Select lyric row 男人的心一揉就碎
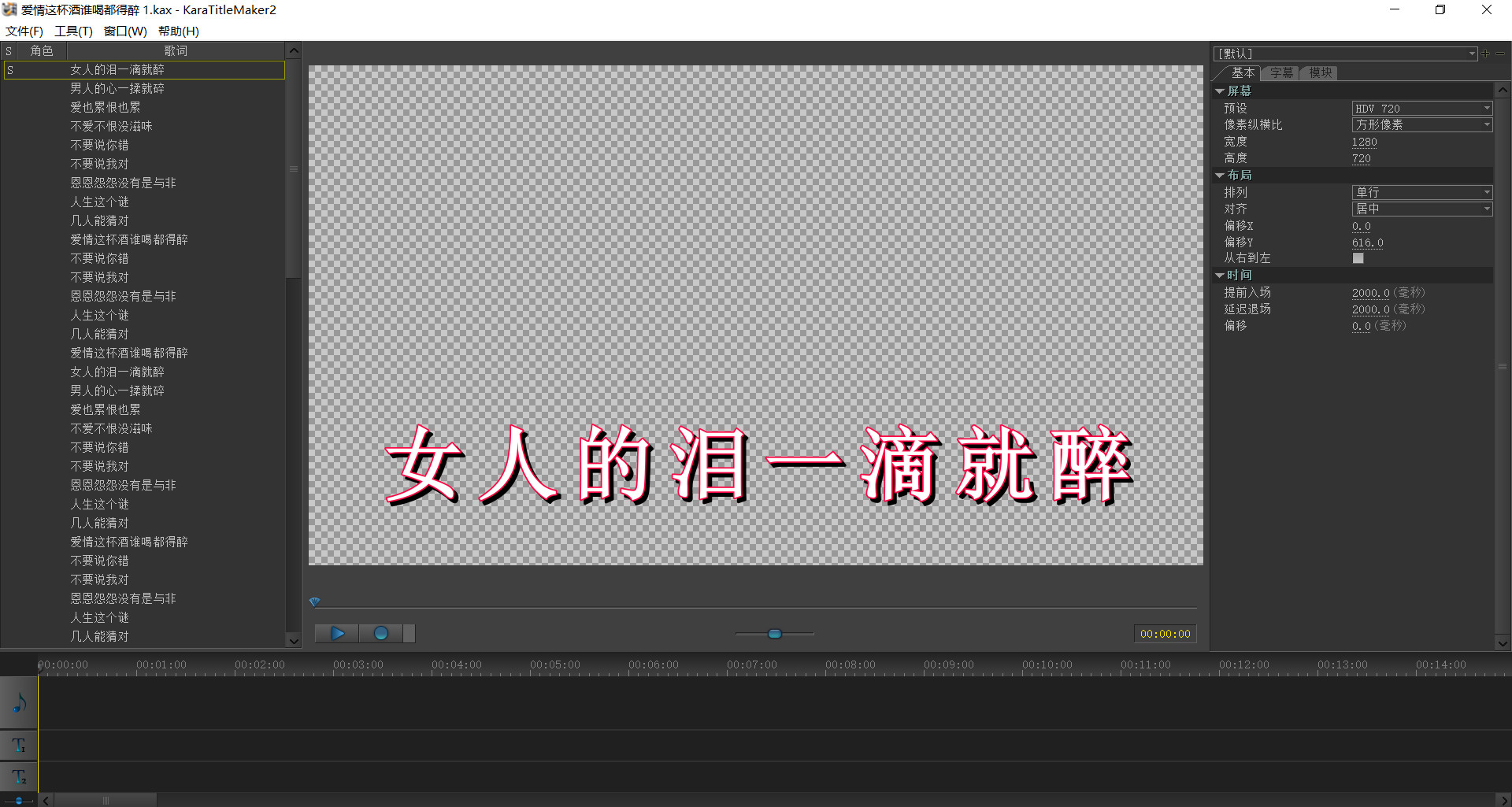This screenshot has width=1512, height=807. (x=143, y=89)
